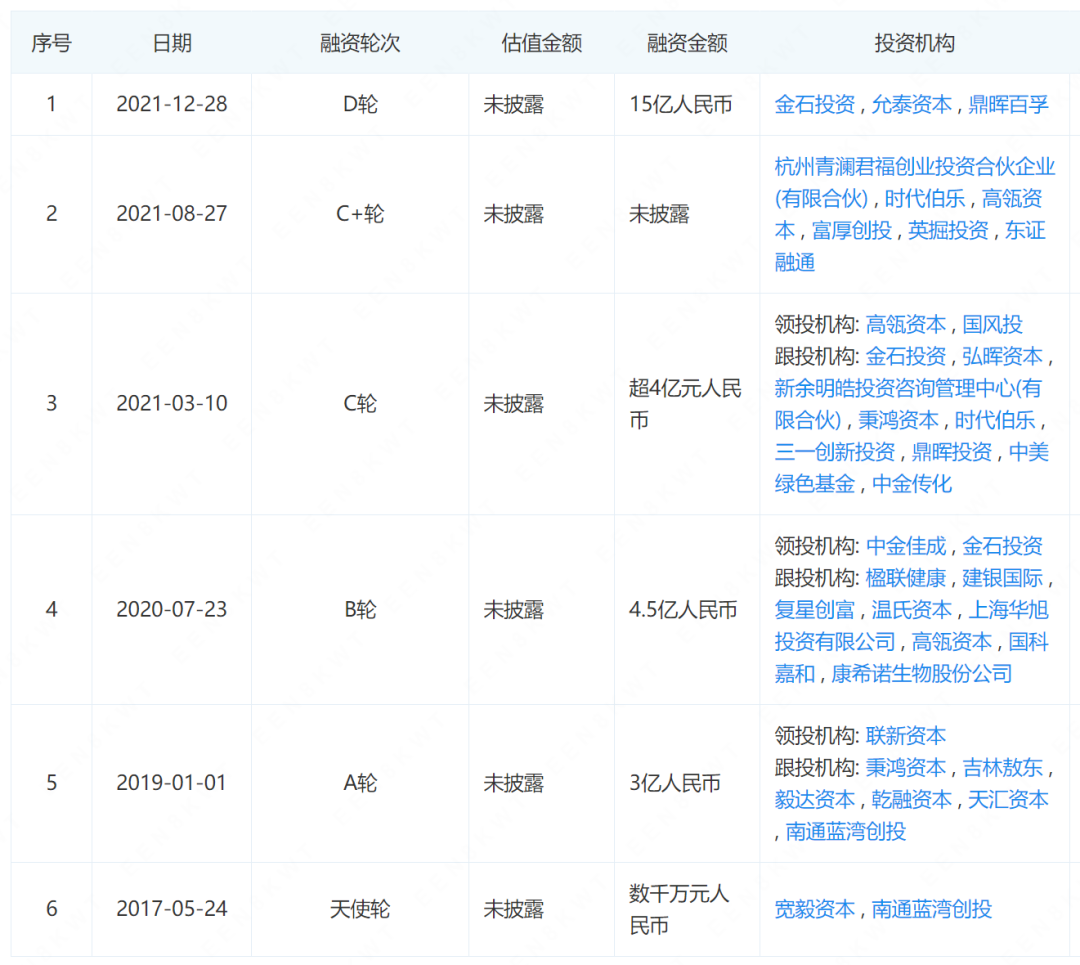This screenshot has height=965, width=1080.
Task: Click the 15亿人民币 funding amount
Action: [680, 105]
